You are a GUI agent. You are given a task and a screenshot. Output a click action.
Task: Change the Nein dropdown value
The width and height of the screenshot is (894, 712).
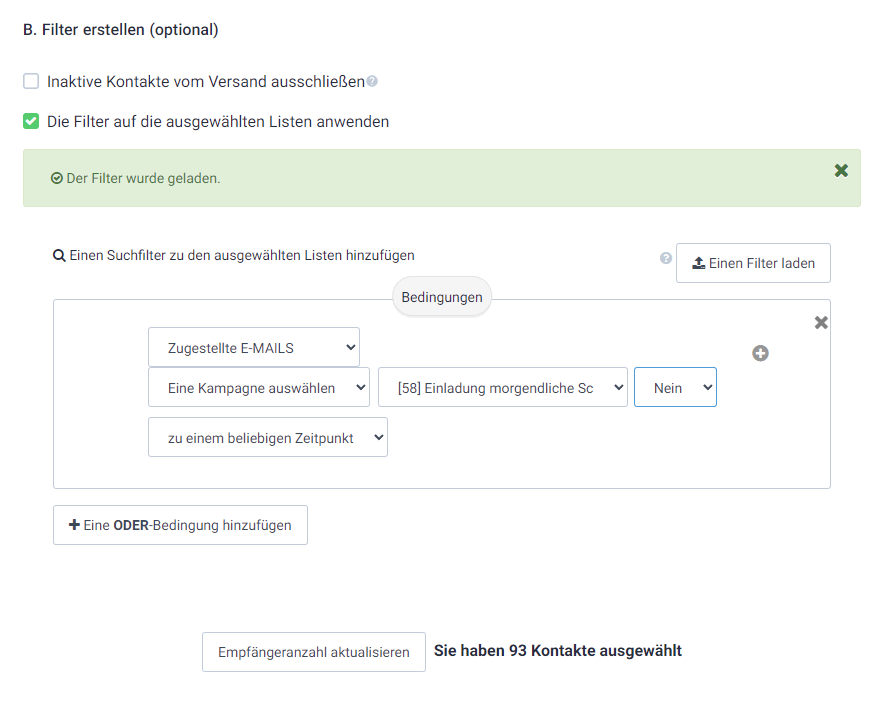[x=675, y=387]
